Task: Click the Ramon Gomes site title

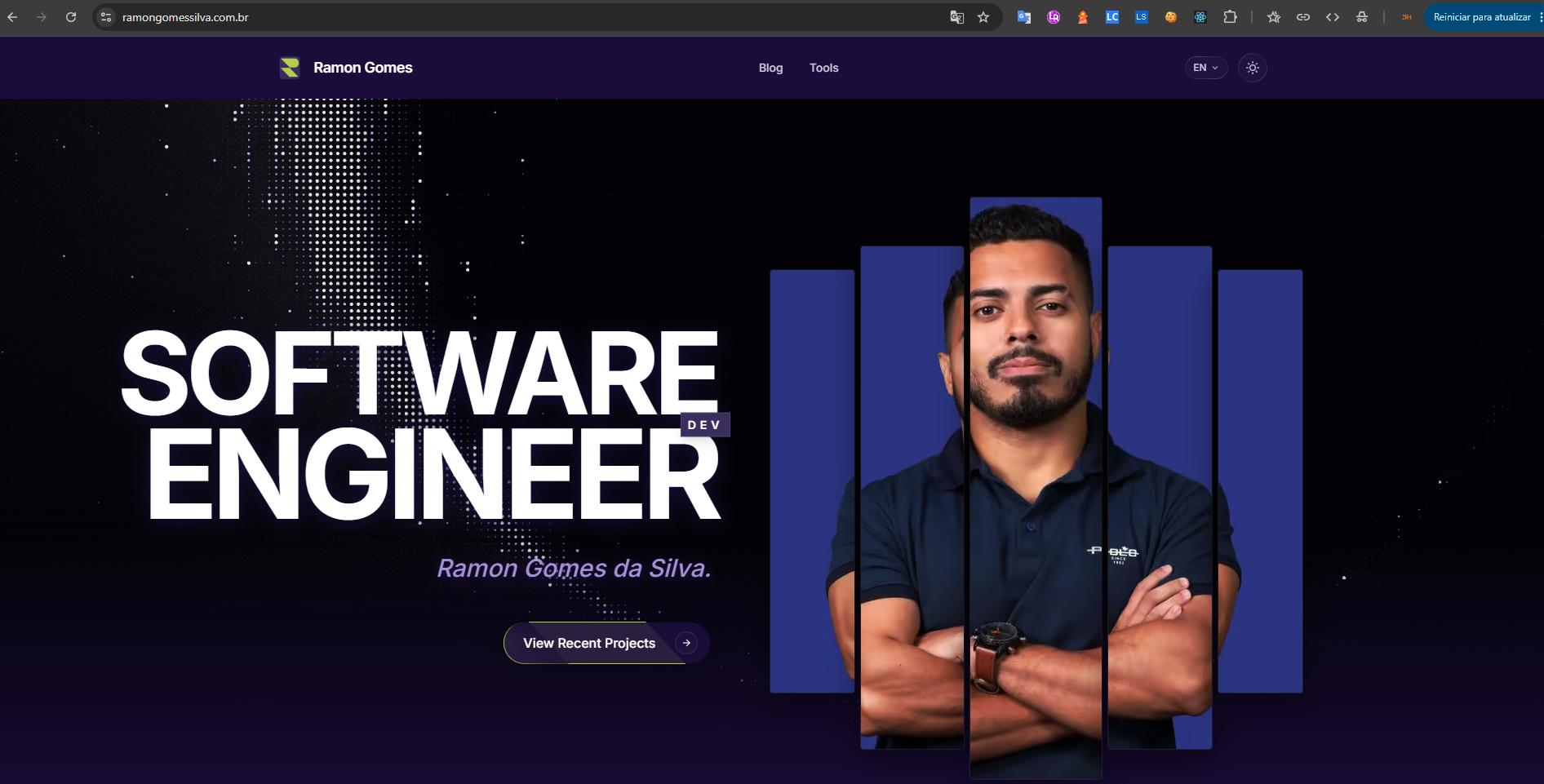Action: coord(363,68)
